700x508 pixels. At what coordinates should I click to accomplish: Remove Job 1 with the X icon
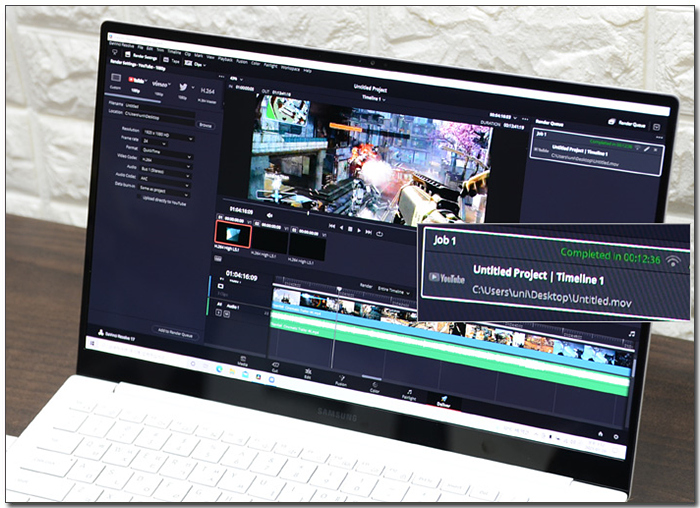(x=655, y=150)
